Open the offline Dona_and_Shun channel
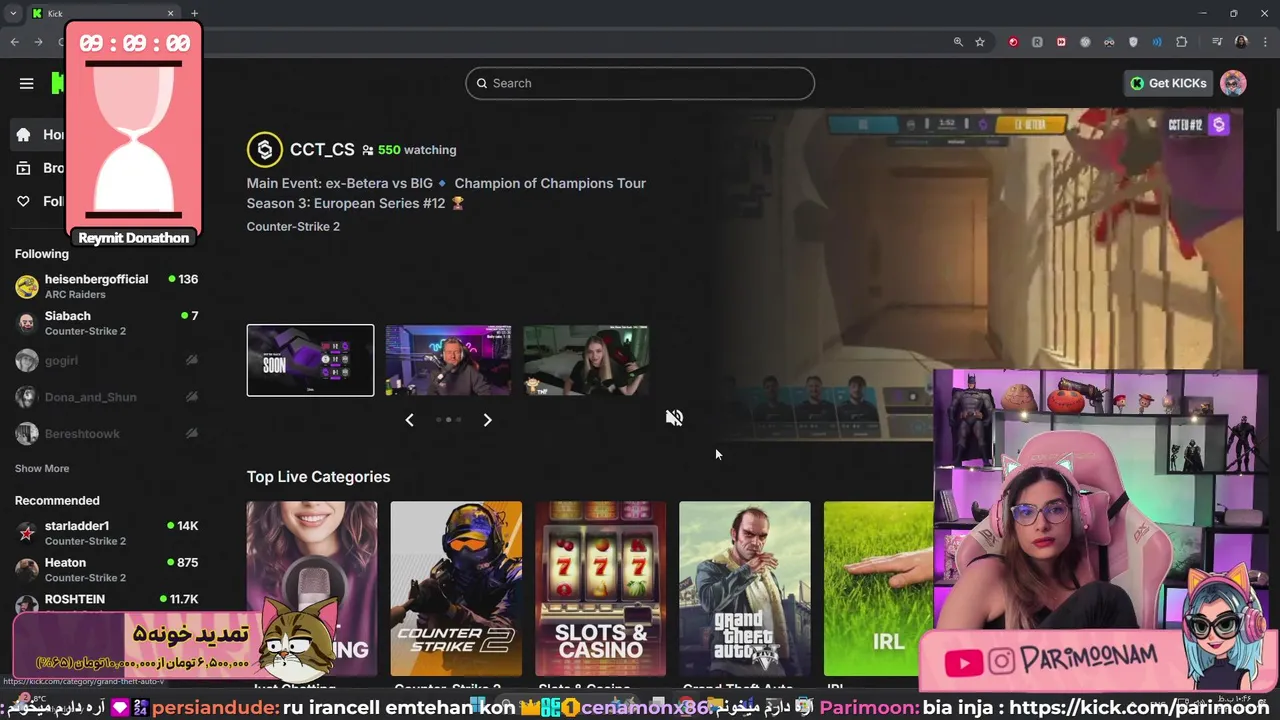Screen dimensions: 1280x720 coord(107,397)
